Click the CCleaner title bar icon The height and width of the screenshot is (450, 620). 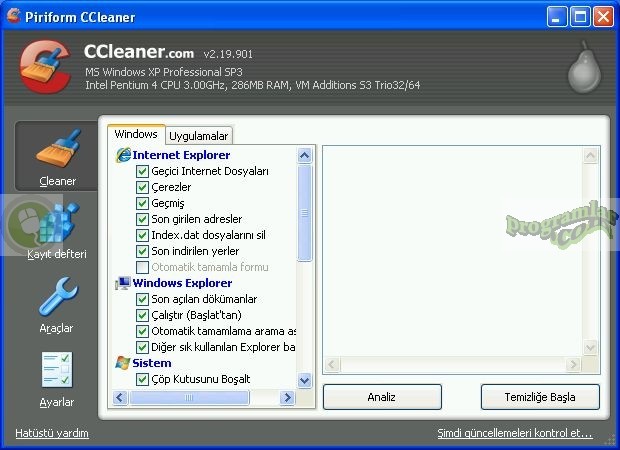(13, 16)
